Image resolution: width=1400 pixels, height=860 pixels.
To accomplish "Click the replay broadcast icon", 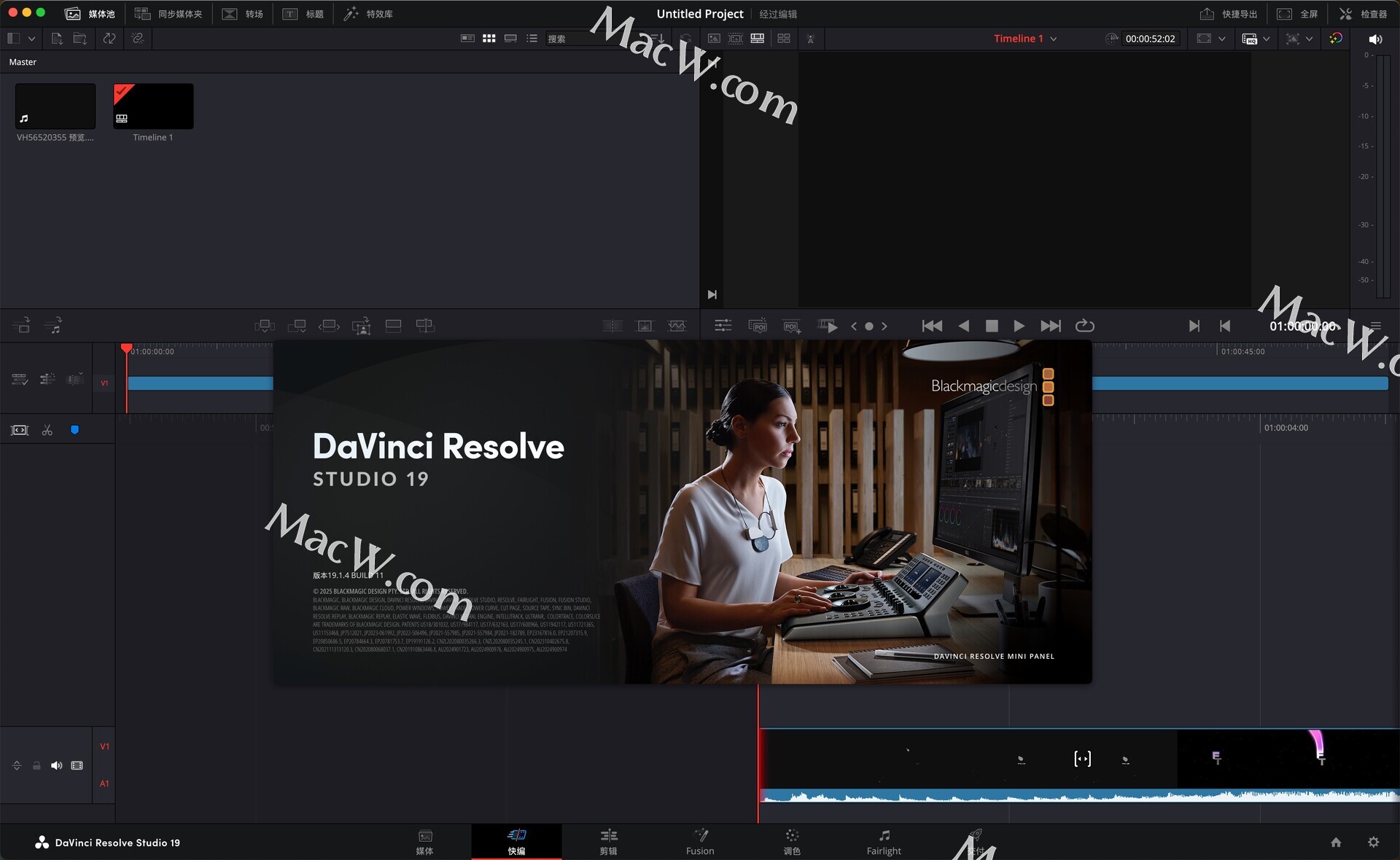I will pyautogui.click(x=810, y=39).
